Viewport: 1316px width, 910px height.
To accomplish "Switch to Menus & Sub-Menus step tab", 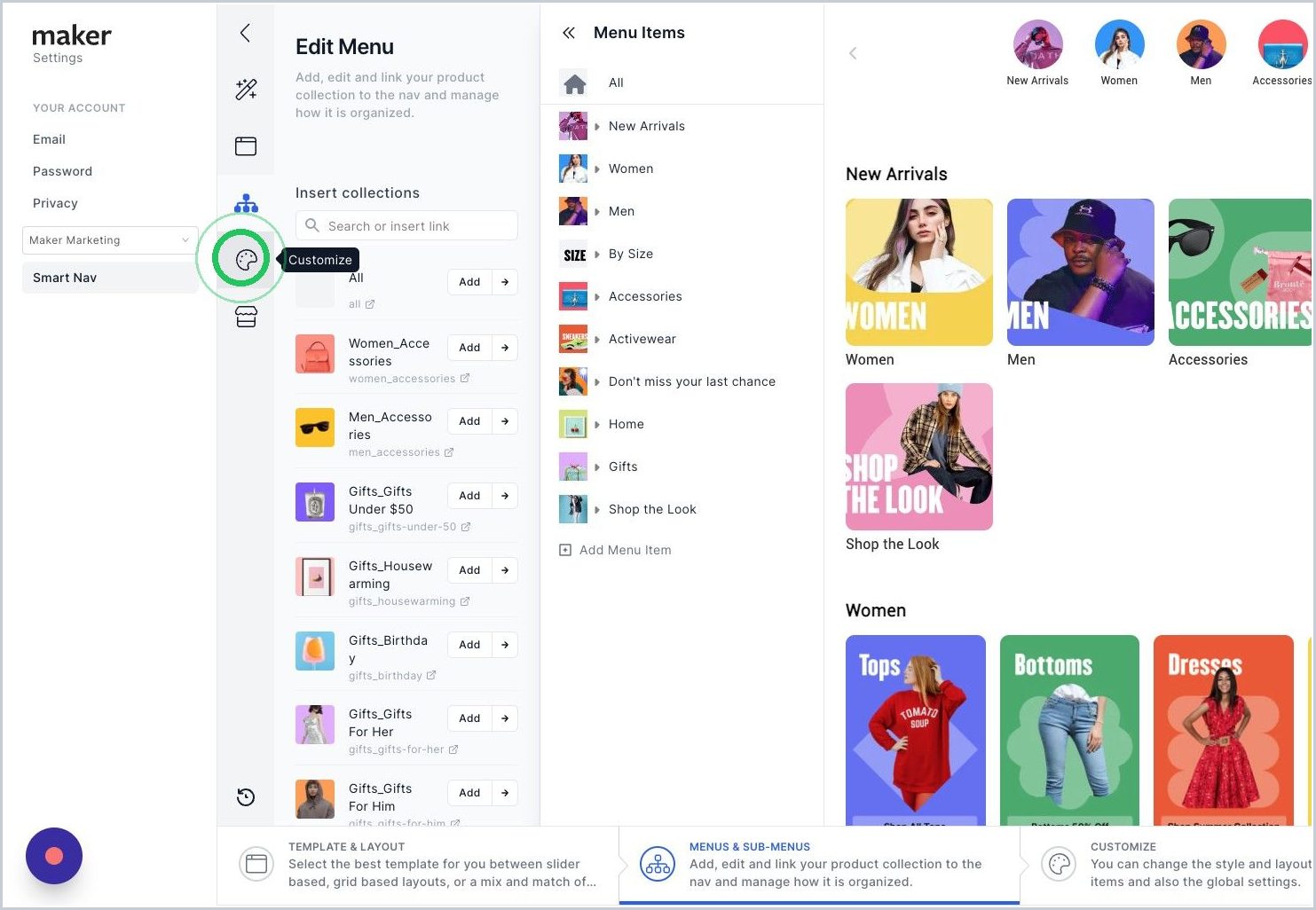I will 819,865.
